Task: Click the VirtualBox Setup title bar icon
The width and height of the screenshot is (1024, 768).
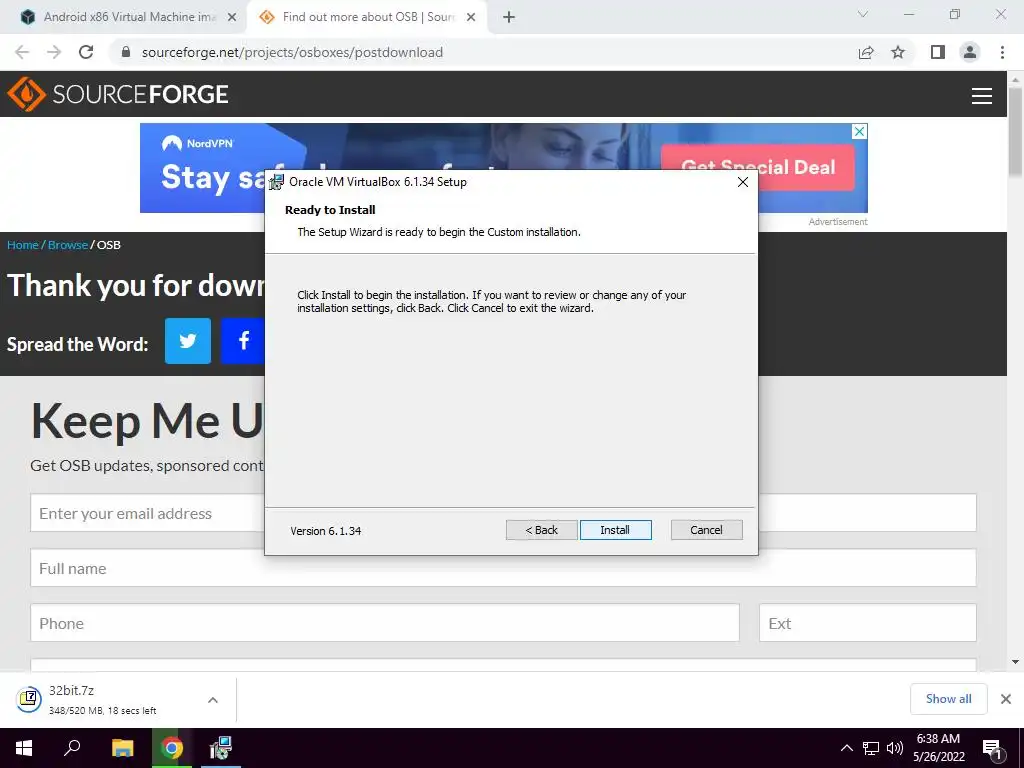Action: (276, 182)
